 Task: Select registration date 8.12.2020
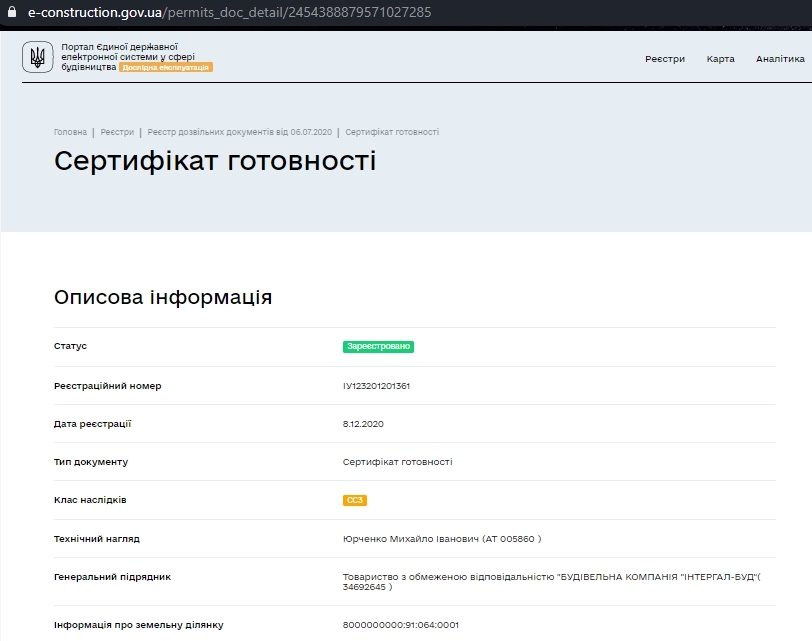click(363, 424)
